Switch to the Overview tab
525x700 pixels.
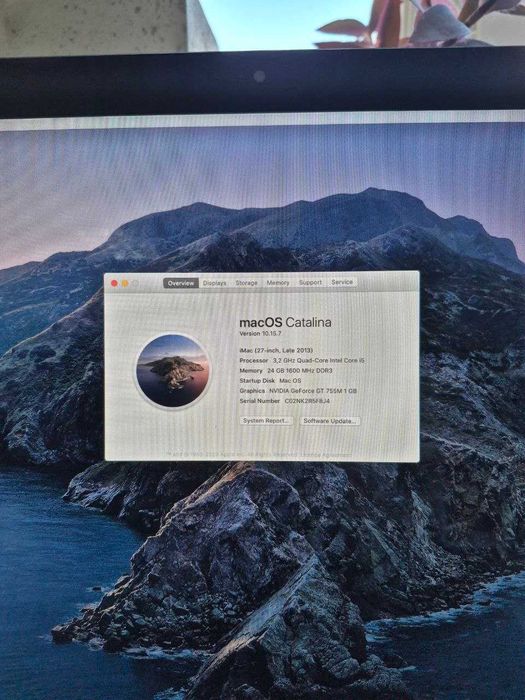point(181,283)
